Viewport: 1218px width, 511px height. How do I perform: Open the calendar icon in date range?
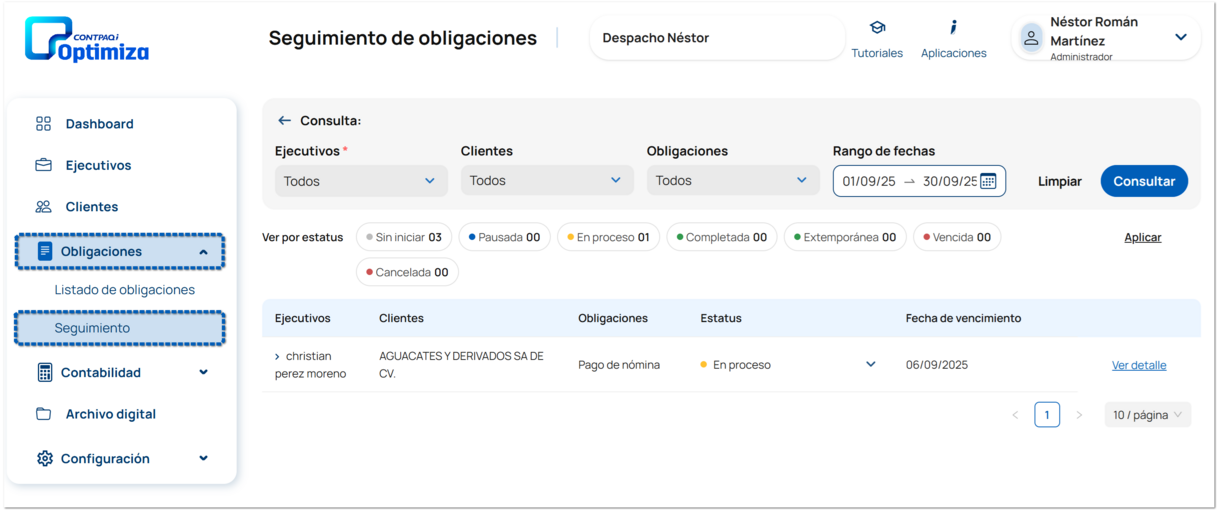(x=988, y=181)
